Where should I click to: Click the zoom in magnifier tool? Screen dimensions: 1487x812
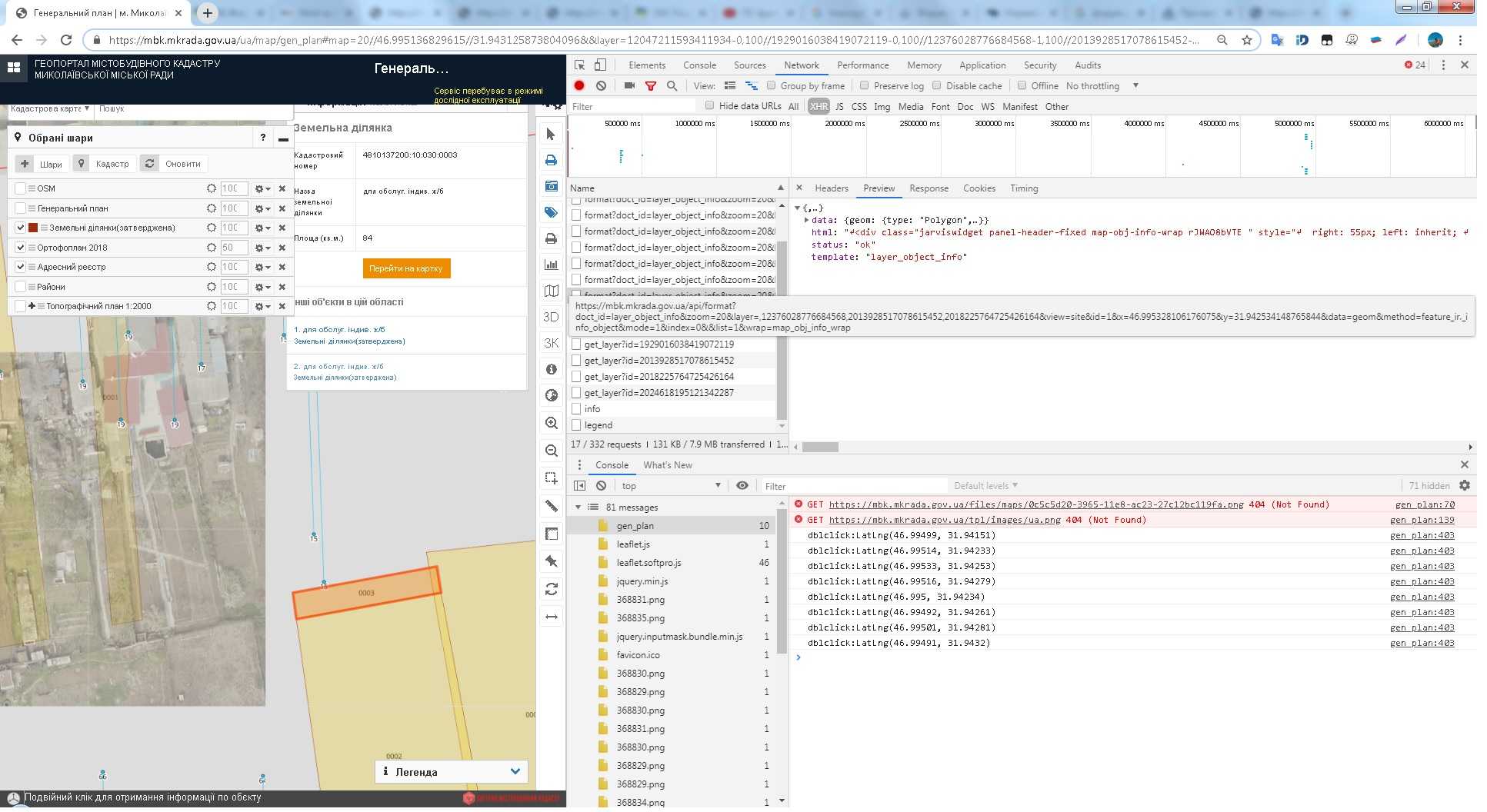point(551,423)
